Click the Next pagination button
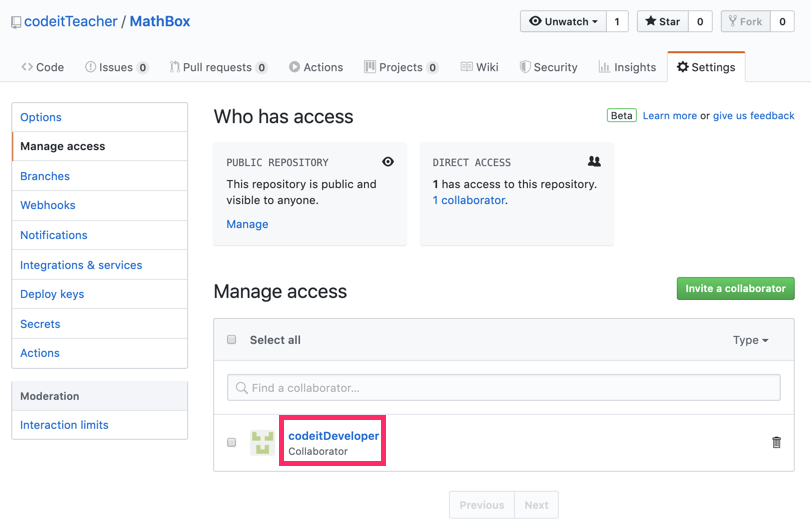Image resolution: width=811 pixels, height=526 pixels. click(x=536, y=505)
